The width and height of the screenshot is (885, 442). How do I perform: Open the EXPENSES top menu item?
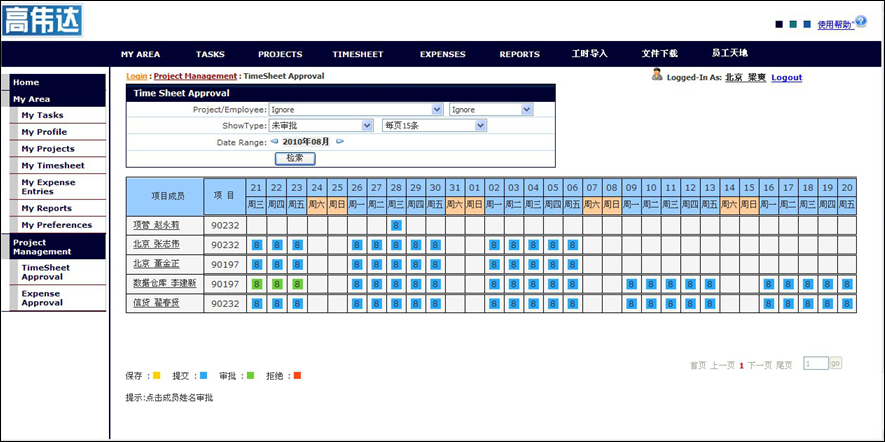click(442, 54)
